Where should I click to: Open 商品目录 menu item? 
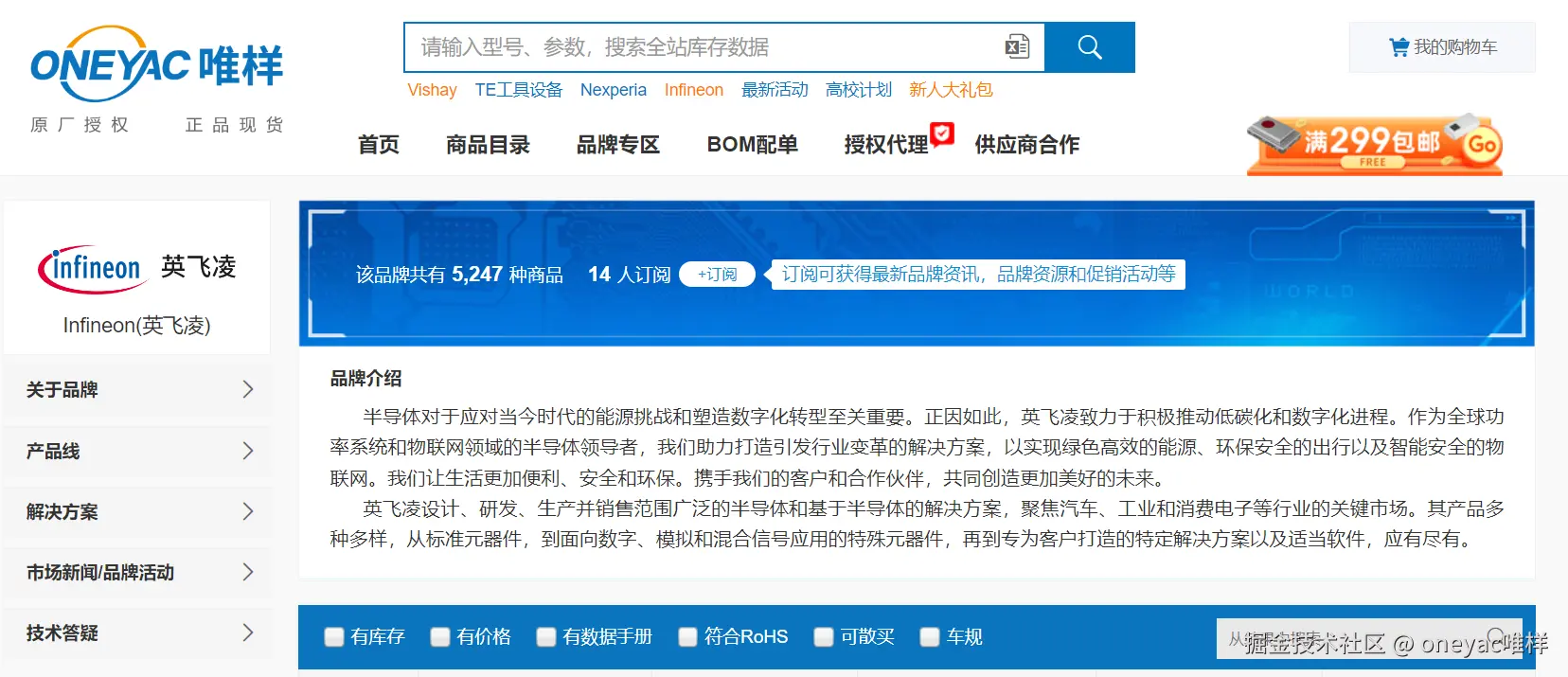click(x=488, y=145)
